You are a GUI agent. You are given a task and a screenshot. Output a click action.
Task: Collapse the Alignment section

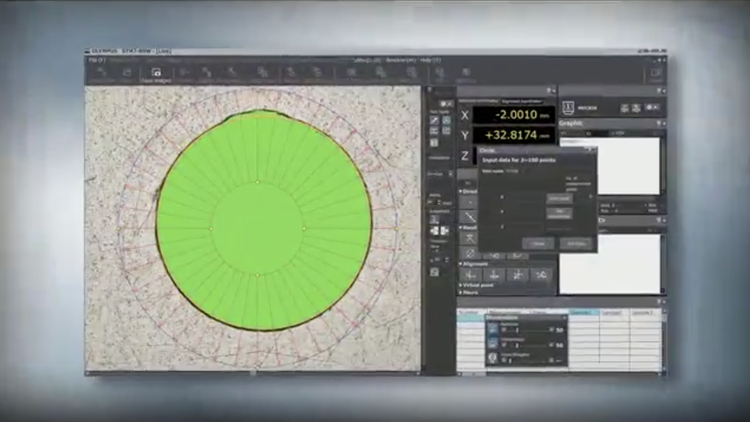[x=461, y=263]
